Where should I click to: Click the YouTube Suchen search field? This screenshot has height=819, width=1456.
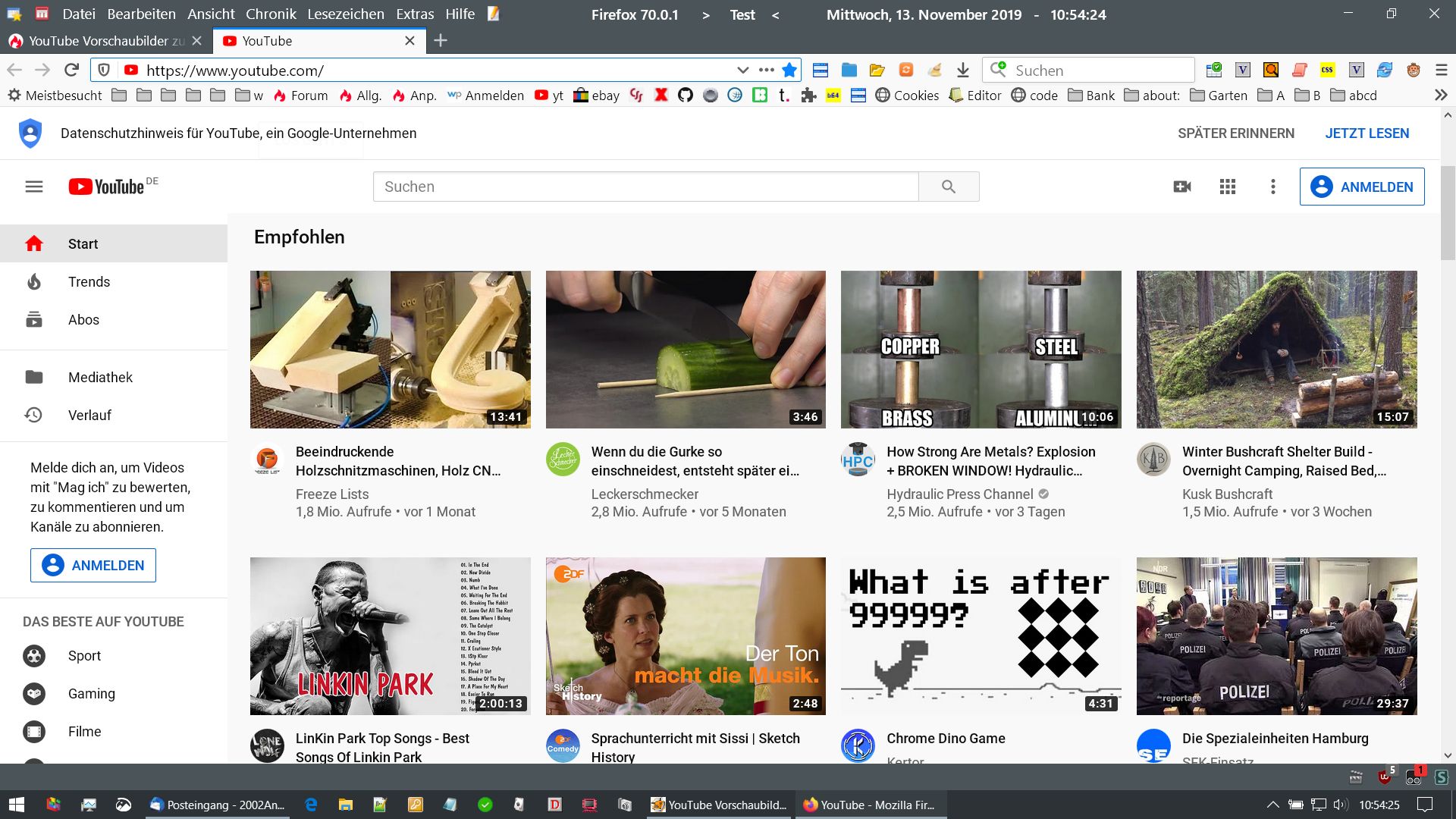pyautogui.click(x=645, y=187)
